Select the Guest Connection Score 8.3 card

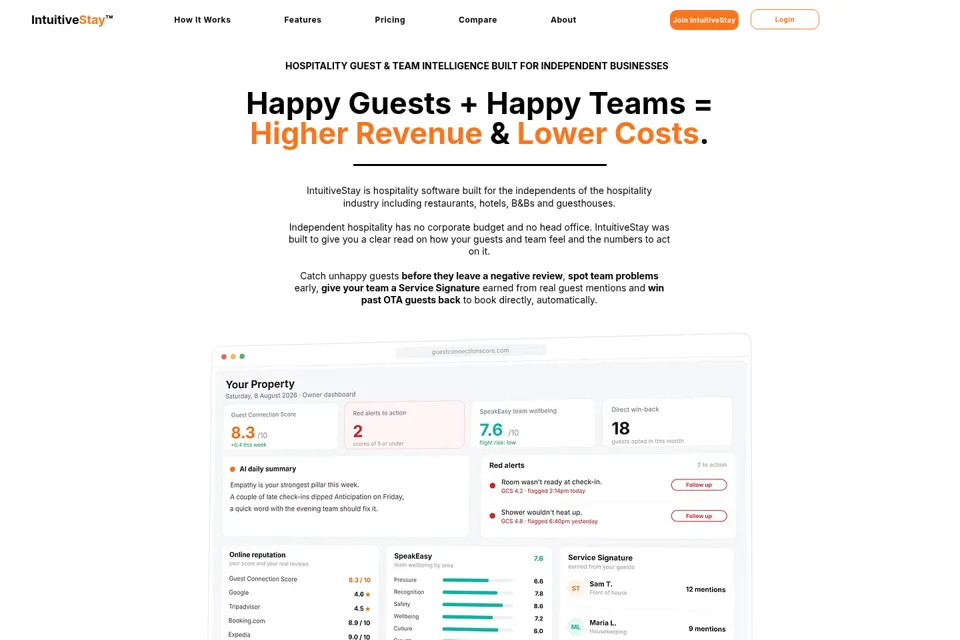pos(281,427)
